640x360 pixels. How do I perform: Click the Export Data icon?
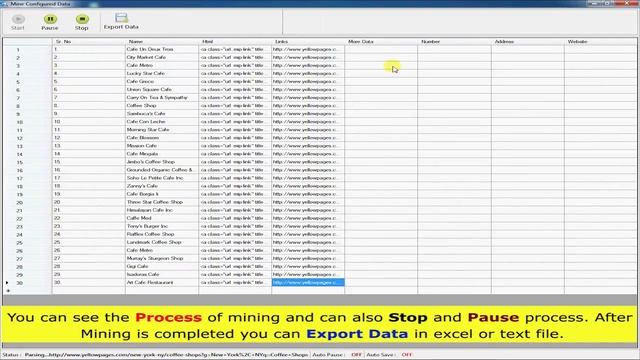click(121, 18)
